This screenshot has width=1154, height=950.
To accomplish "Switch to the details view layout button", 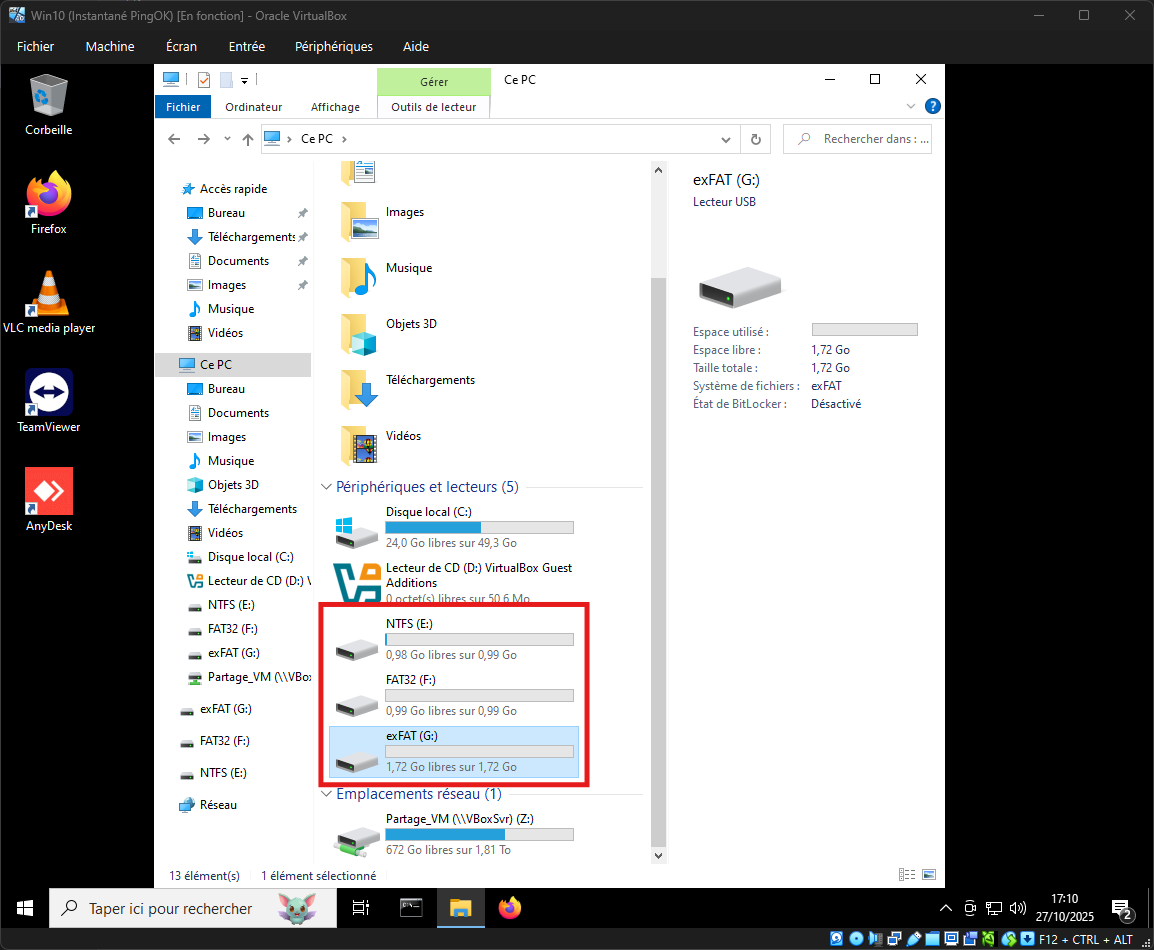I will click(907, 875).
